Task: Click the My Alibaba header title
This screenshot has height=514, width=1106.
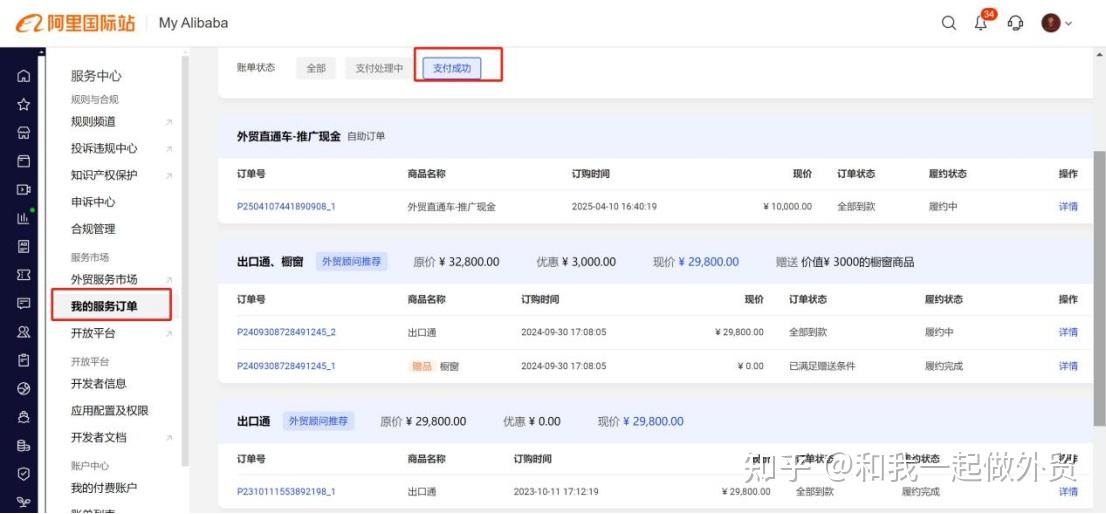Action: point(193,23)
